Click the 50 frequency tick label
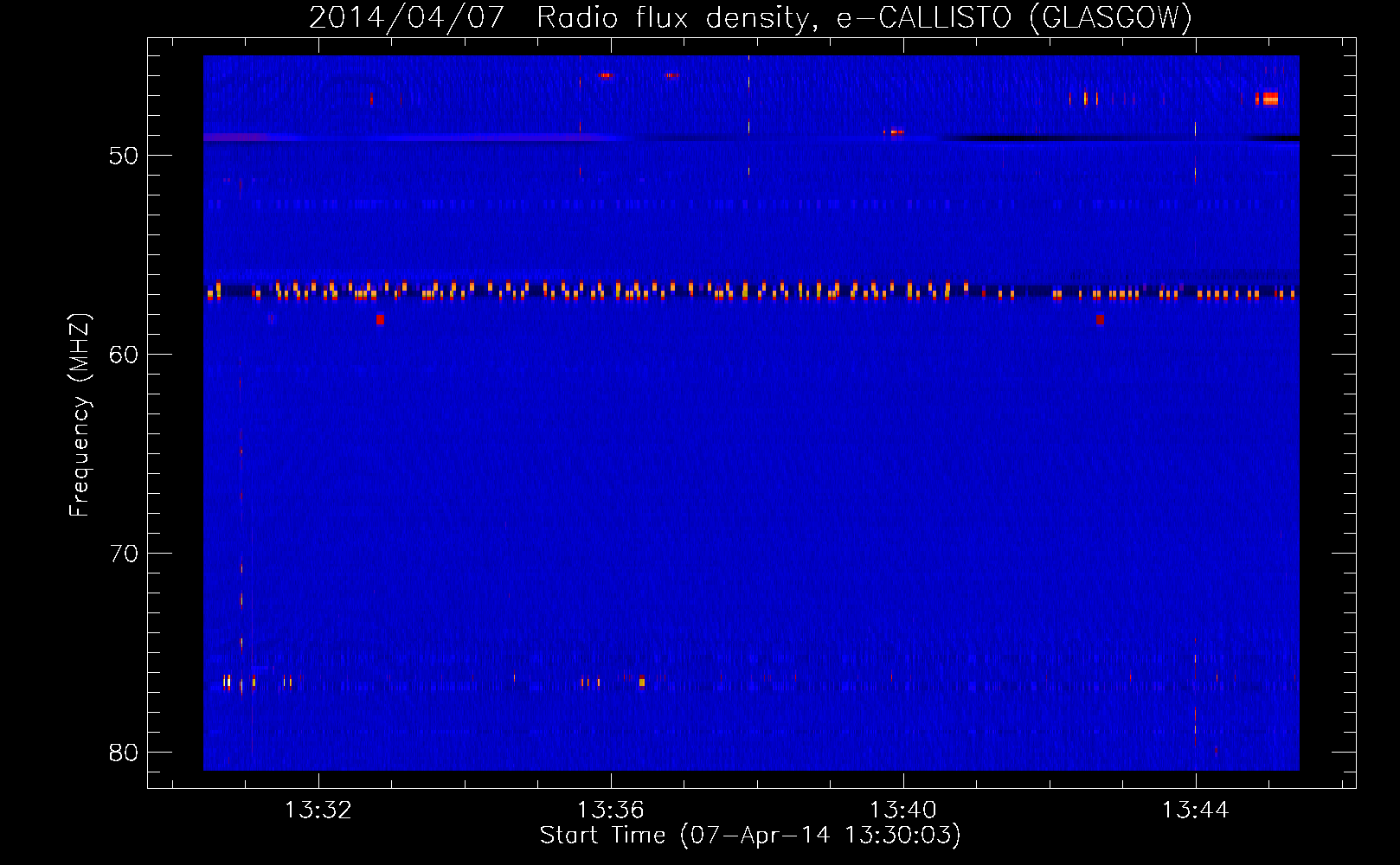The image size is (1400, 865). pyautogui.click(x=124, y=156)
